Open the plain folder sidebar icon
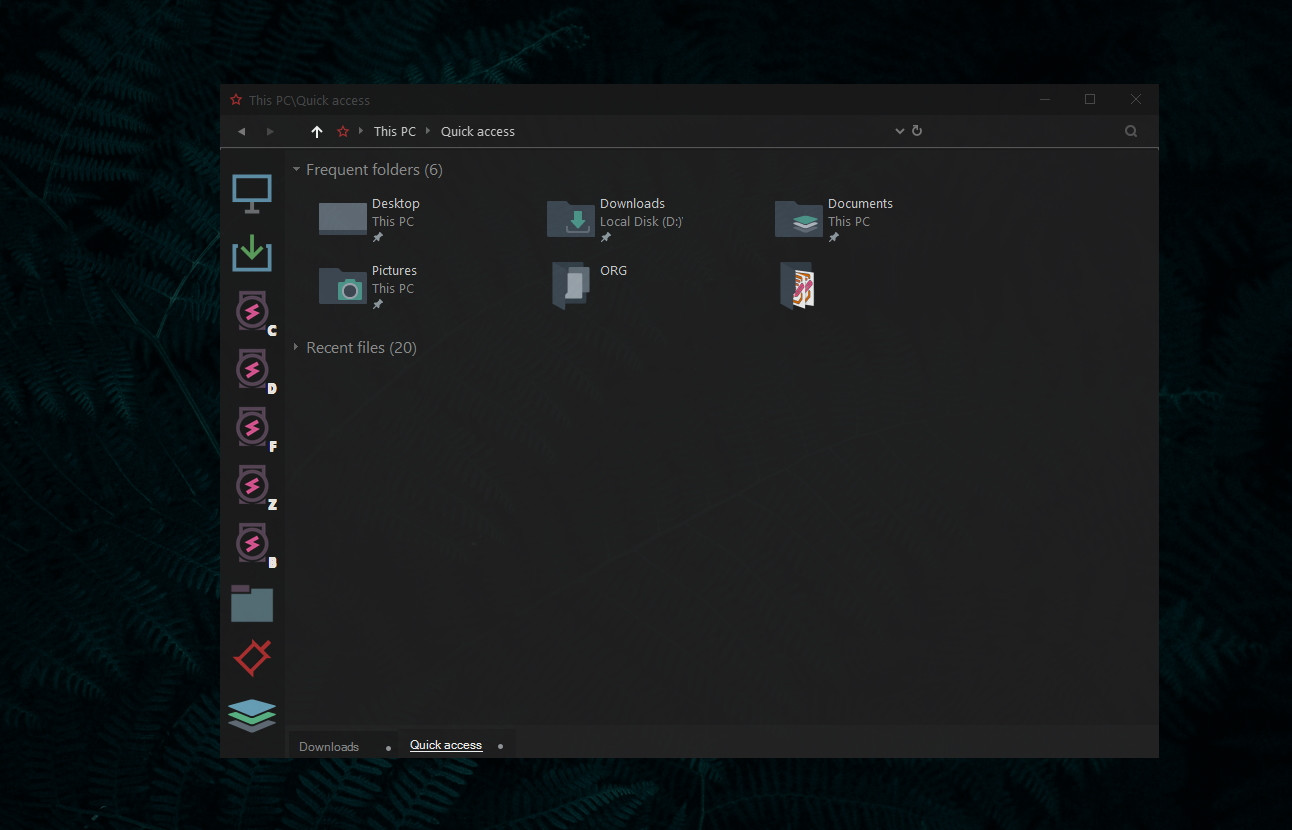 point(252,603)
